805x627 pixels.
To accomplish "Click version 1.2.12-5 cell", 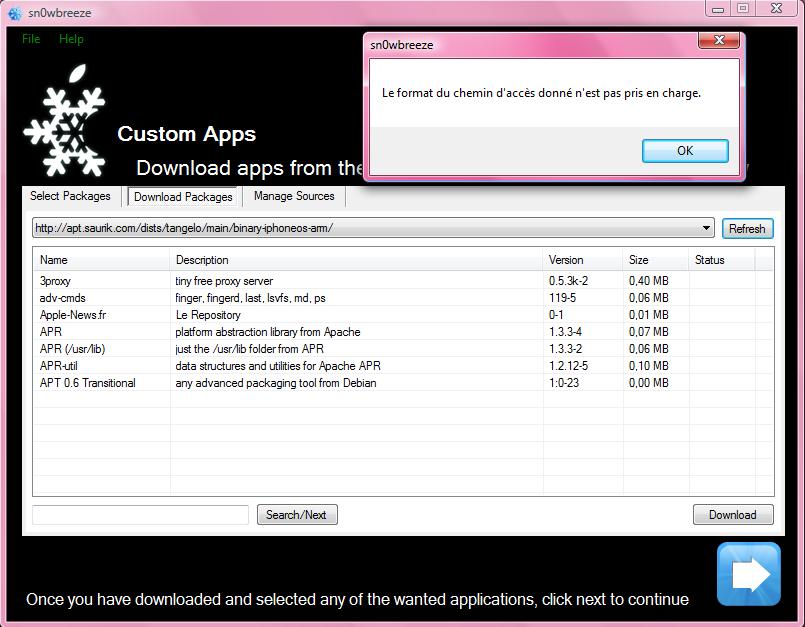I will (x=568, y=366).
